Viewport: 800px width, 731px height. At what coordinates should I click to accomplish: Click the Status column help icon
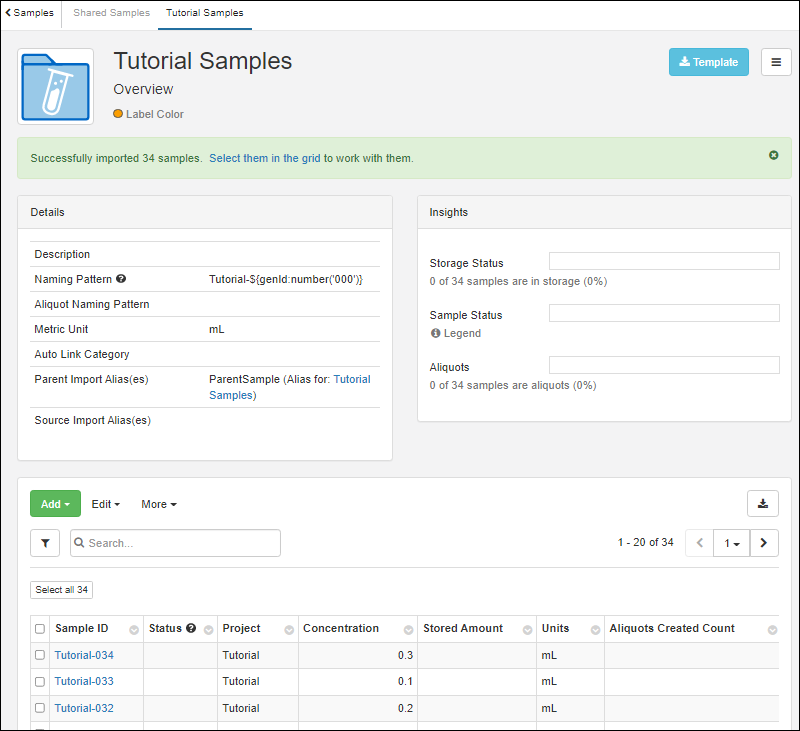coord(191,629)
